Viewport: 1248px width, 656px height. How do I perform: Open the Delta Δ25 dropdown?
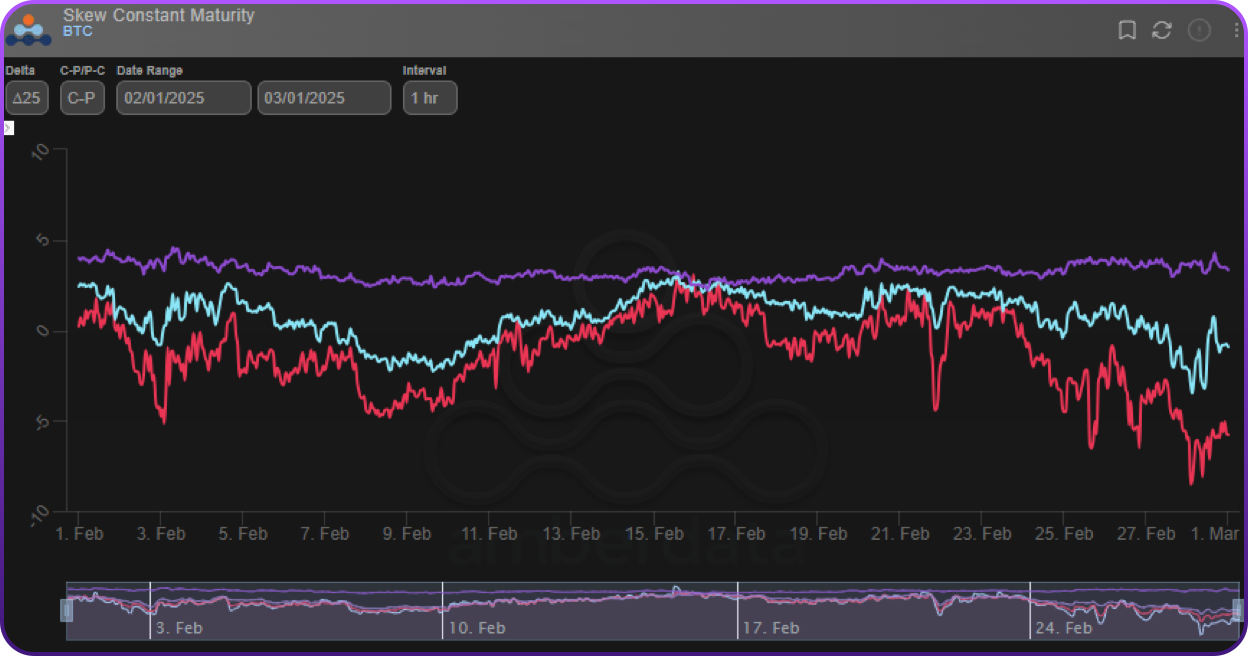[27, 98]
